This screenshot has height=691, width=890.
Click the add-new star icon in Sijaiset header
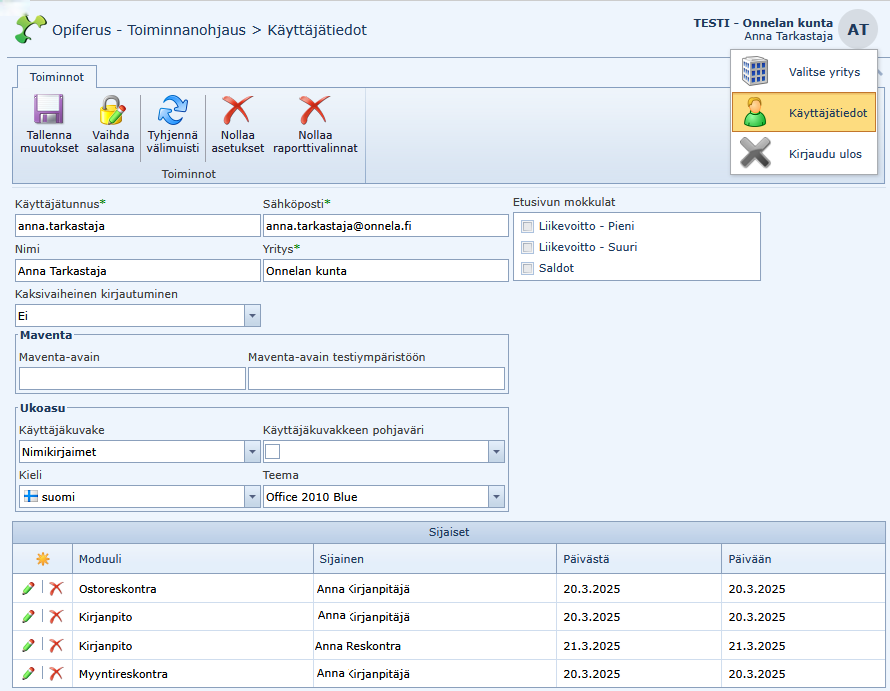click(x=43, y=559)
